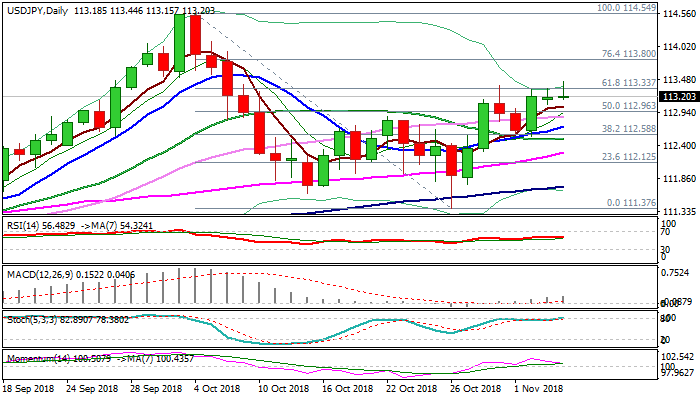Click the 61.8 Fibonacci label at 113.337
Image resolution: width=700 pixels, height=400 pixels.
point(627,83)
